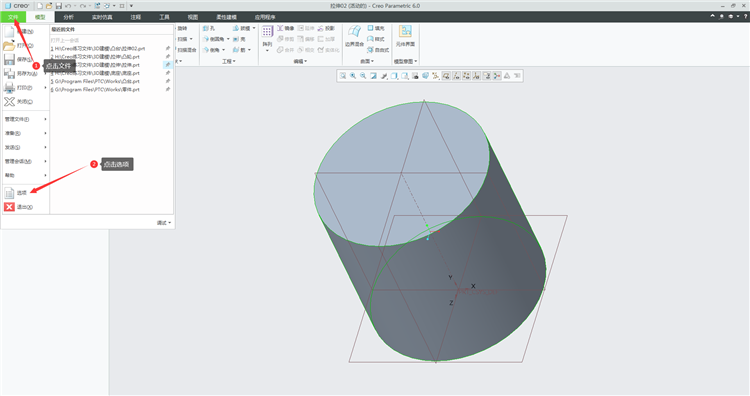The image size is (750, 396).
Task: Click the Component Interface ribbon icon
Action: [405, 32]
